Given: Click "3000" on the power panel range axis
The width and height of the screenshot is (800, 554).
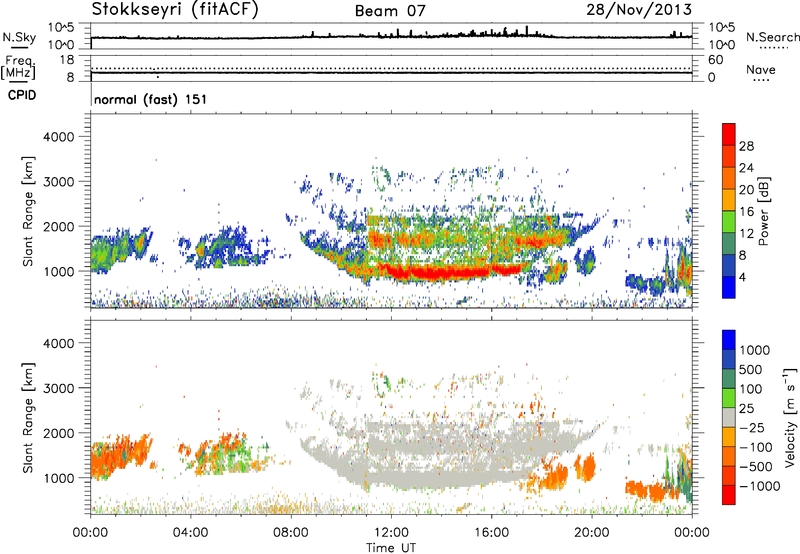Looking at the screenshot, I should point(58,182).
